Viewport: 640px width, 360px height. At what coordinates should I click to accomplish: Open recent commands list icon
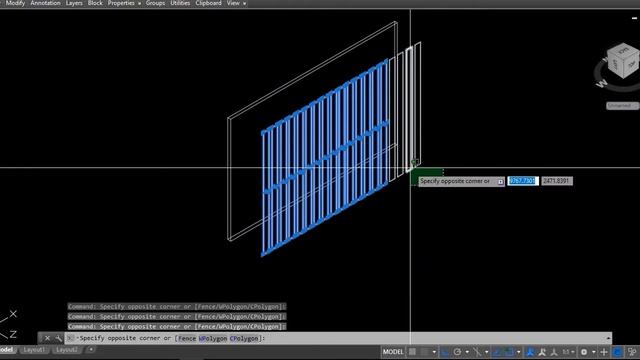[71, 338]
